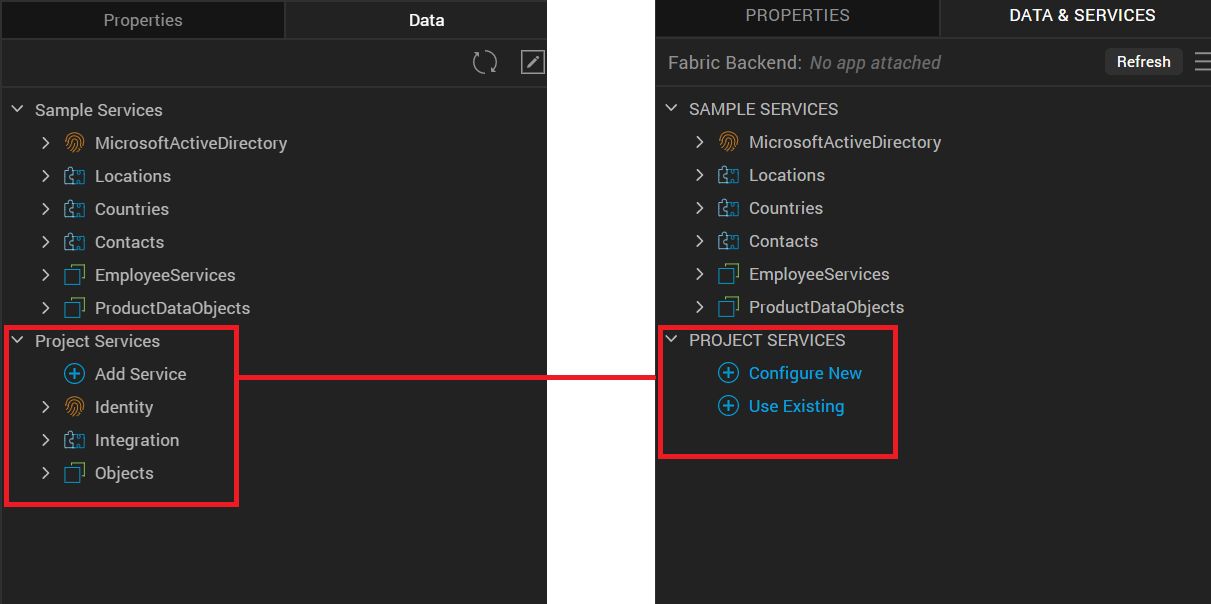Click the circular refresh icon in Data panel
The height and width of the screenshot is (604, 1211).
pos(485,63)
